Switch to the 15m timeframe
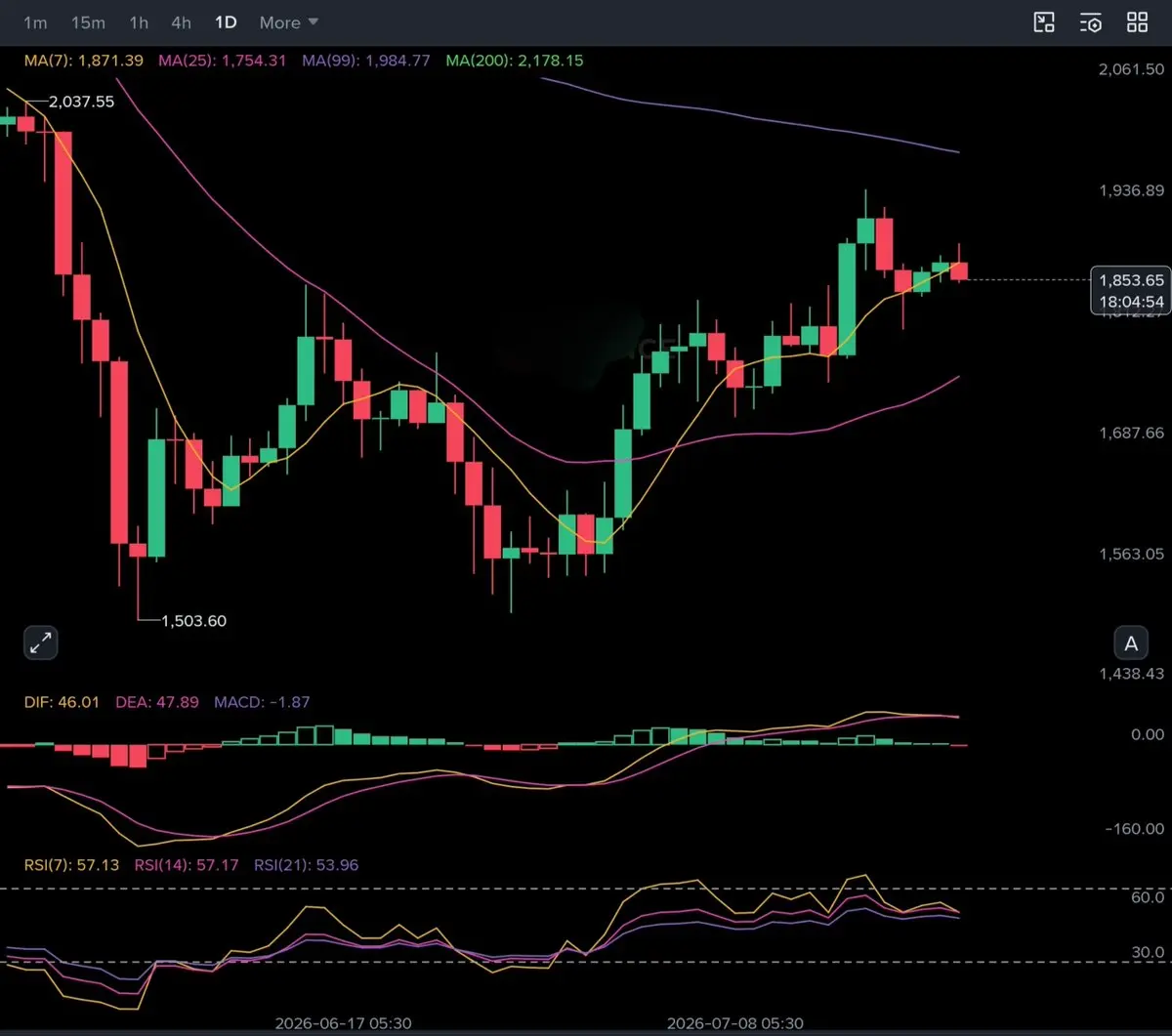Viewport: 1172px width, 1036px height. coord(88,22)
